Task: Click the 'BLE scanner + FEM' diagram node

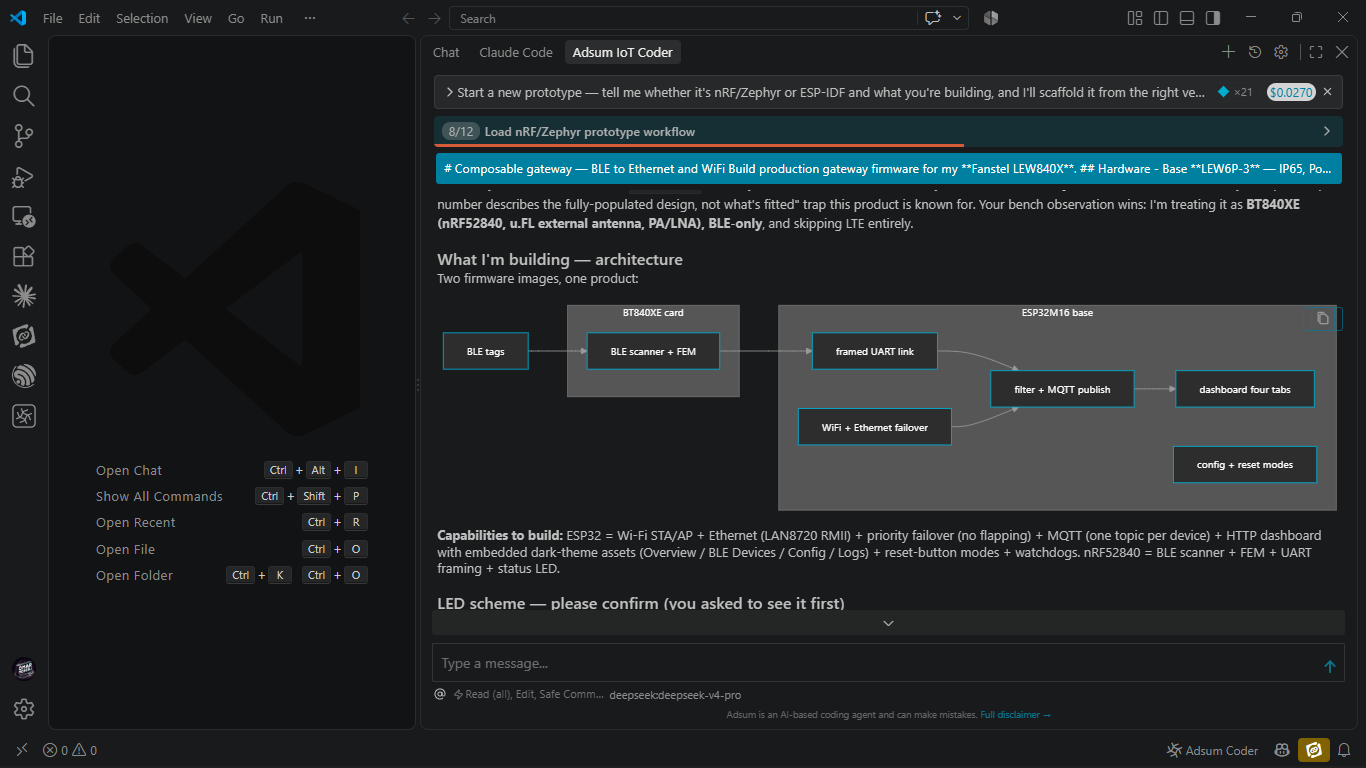Action: (x=654, y=351)
